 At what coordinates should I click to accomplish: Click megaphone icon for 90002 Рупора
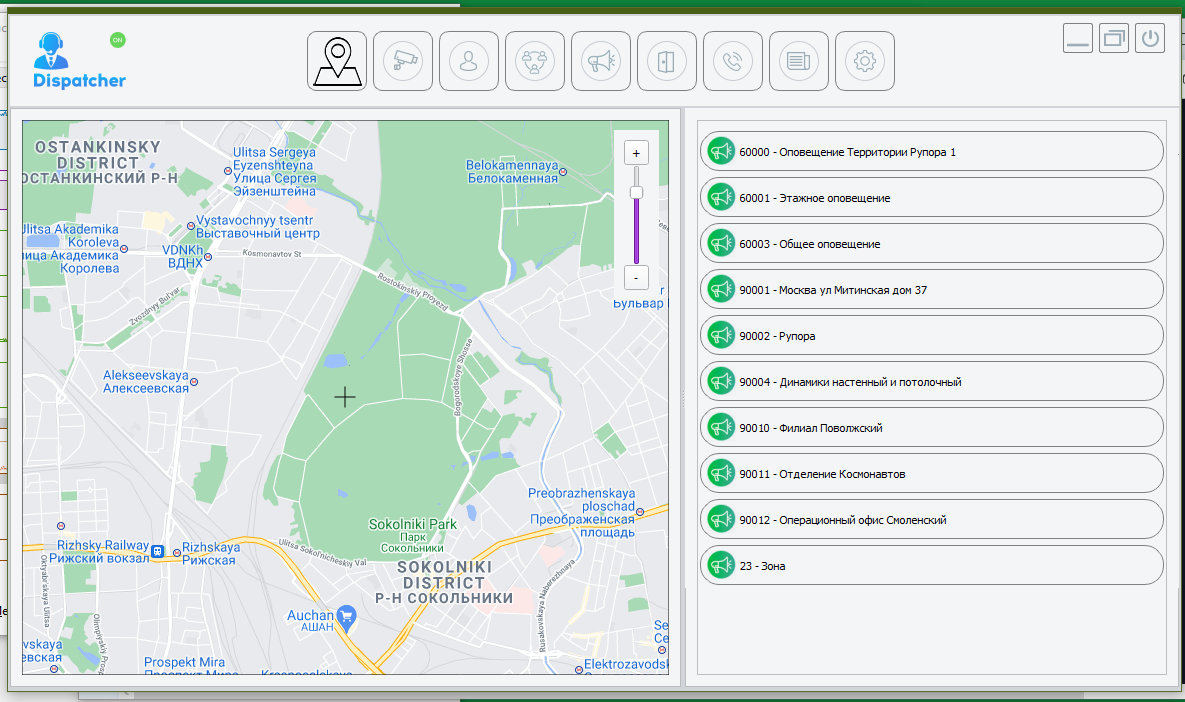[721, 335]
